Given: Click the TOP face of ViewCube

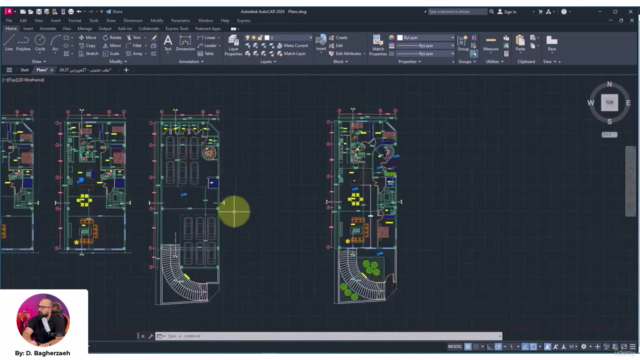Looking at the screenshot, I should 609,103.
